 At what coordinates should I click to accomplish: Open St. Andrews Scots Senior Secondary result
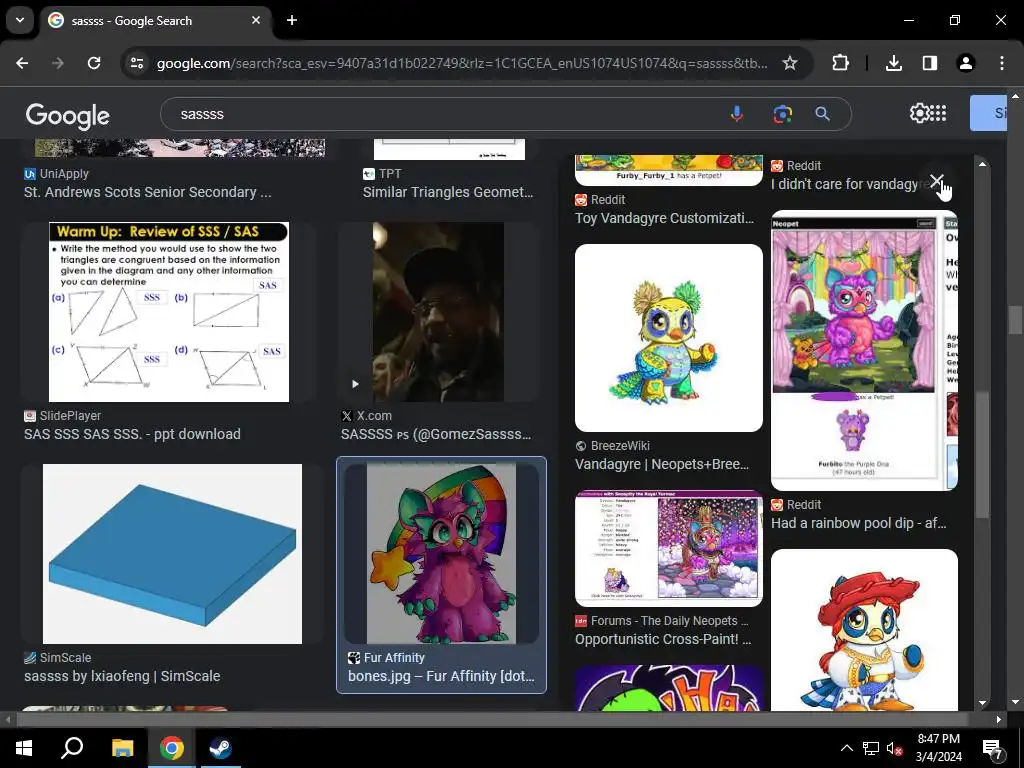coord(148,193)
